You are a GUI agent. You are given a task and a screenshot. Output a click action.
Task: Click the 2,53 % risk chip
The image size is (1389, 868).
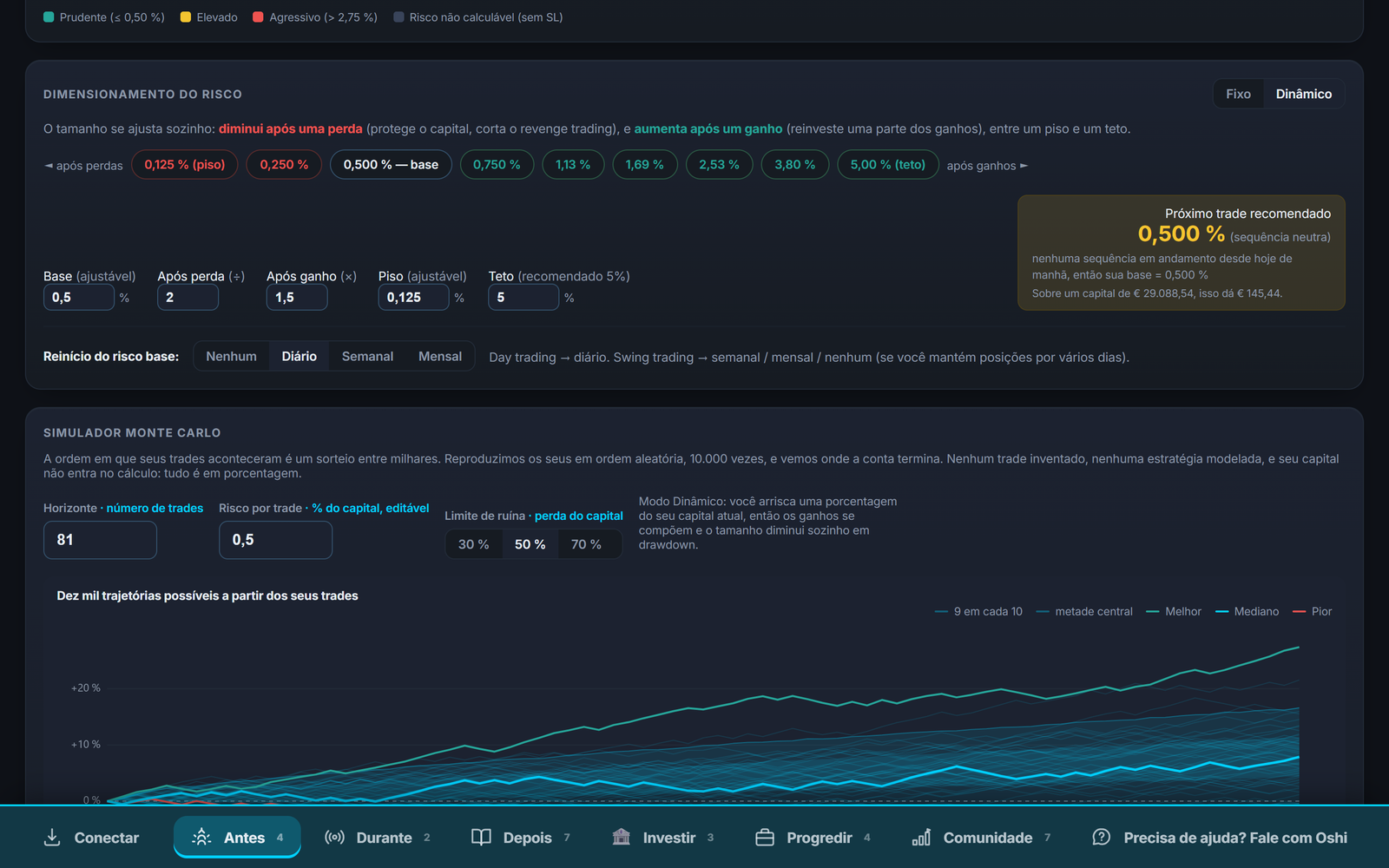(x=719, y=165)
